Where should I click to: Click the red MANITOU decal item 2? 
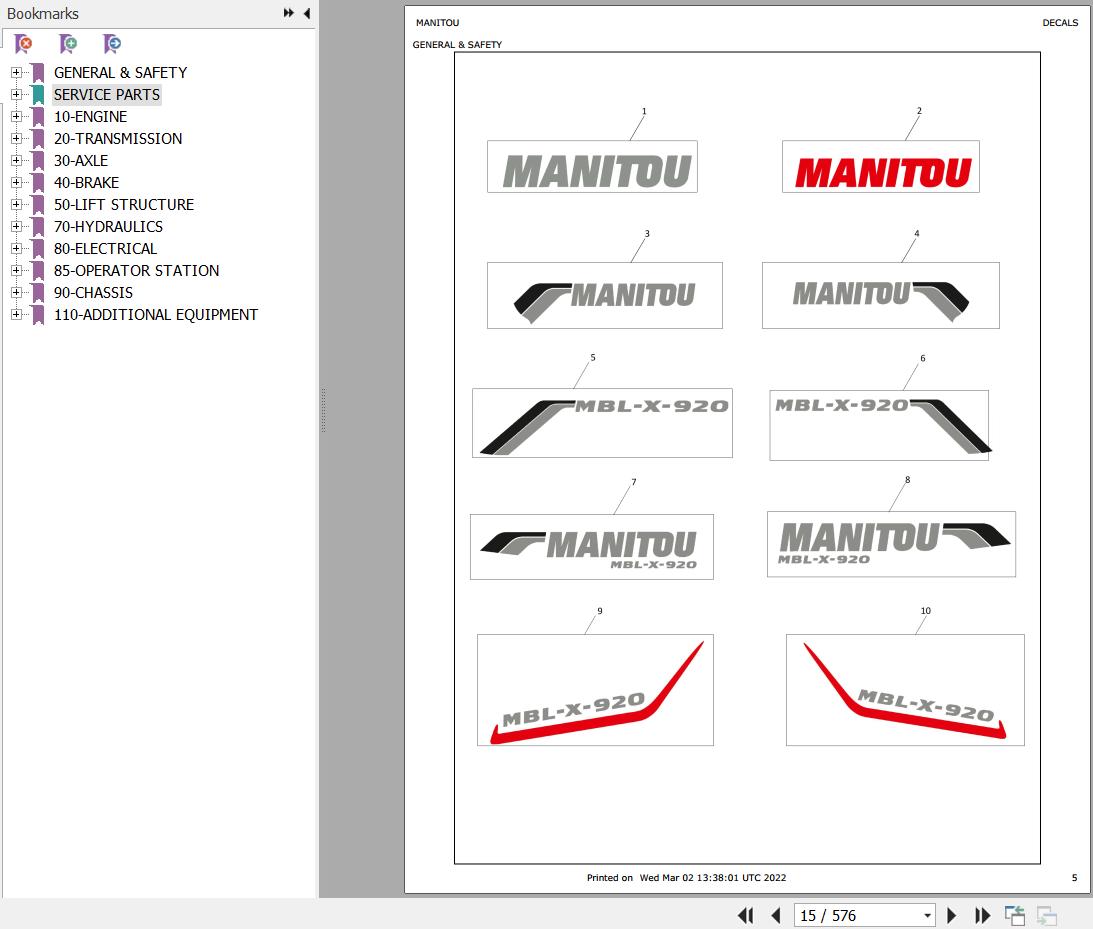click(x=881, y=167)
